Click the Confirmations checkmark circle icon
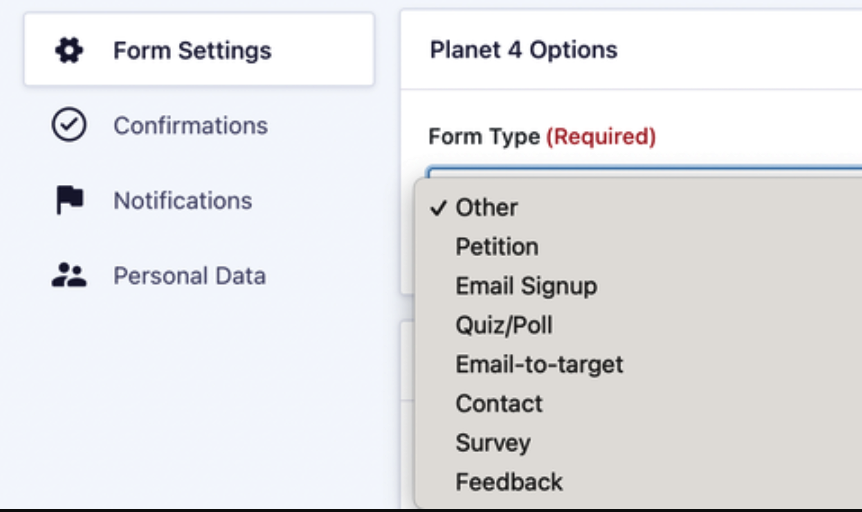This screenshot has height=512, width=862. coord(69,125)
